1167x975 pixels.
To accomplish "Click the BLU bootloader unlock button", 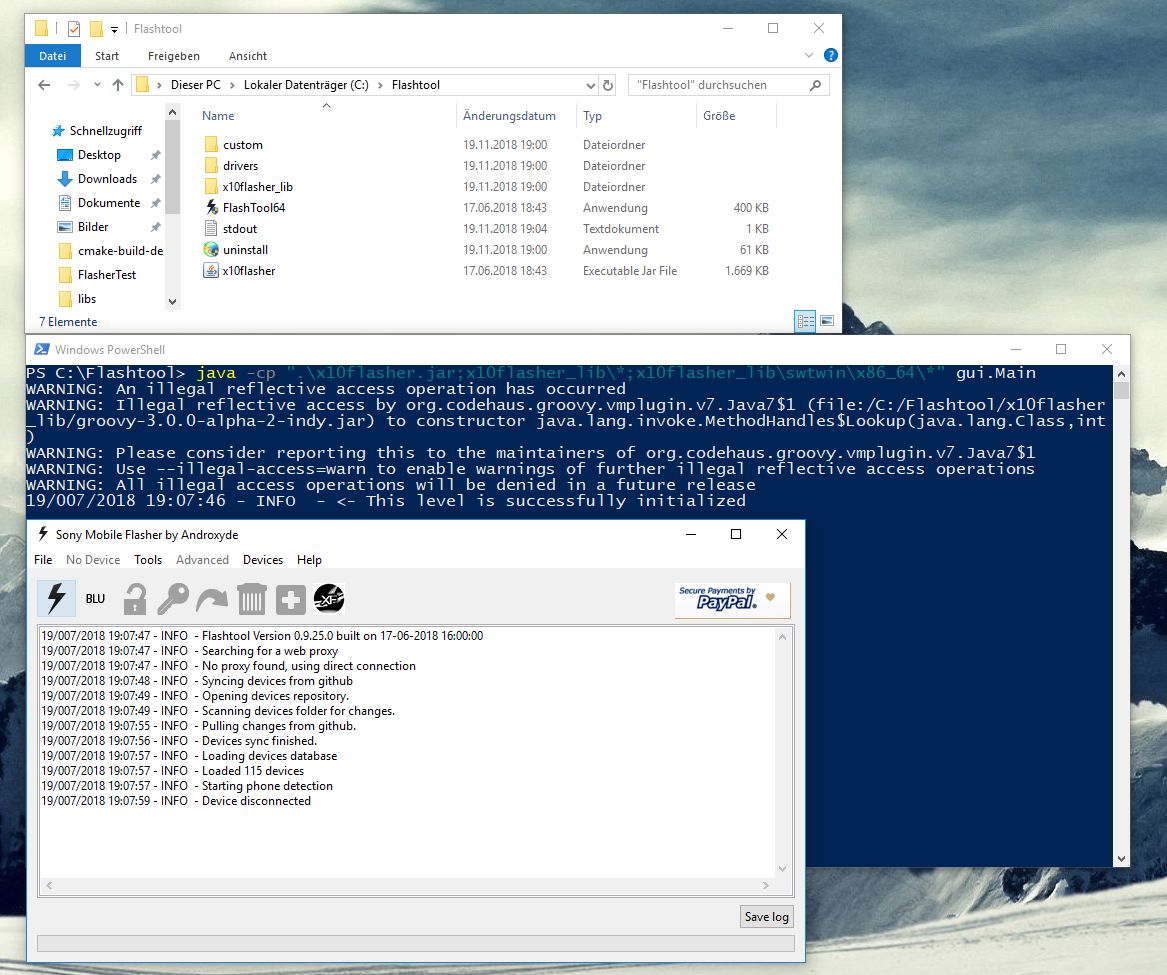I will (95, 598).
